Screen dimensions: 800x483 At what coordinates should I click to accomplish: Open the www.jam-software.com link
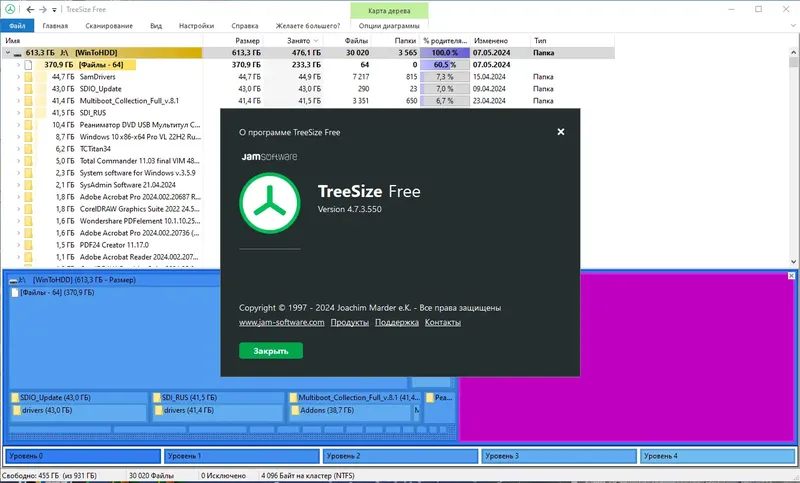[282, 322]
